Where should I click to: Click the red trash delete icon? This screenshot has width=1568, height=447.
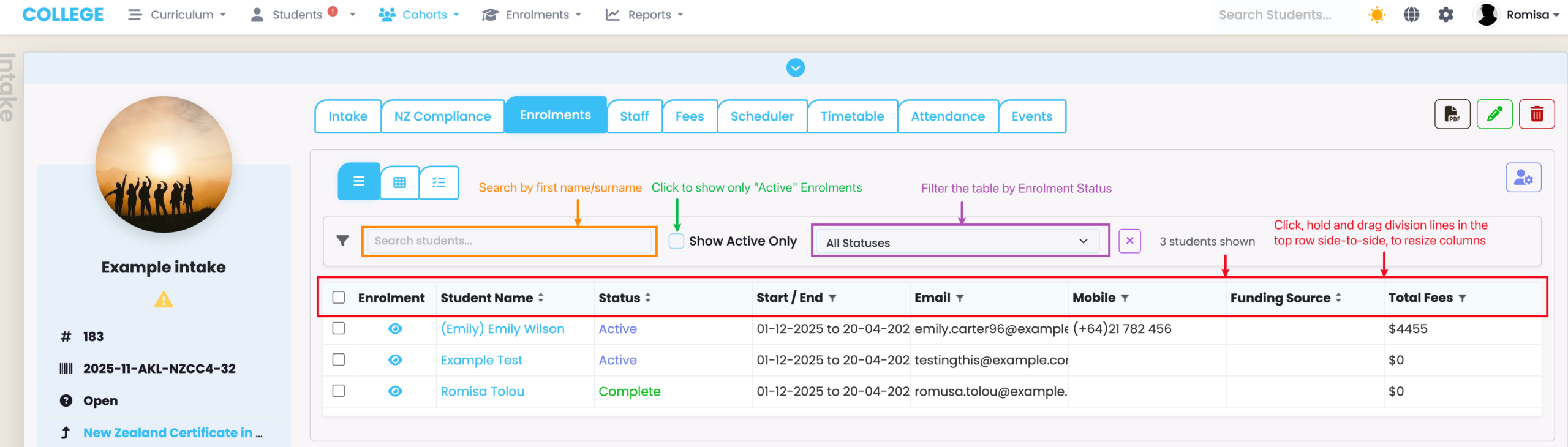pyautogui.click(x=1536, y=115)
